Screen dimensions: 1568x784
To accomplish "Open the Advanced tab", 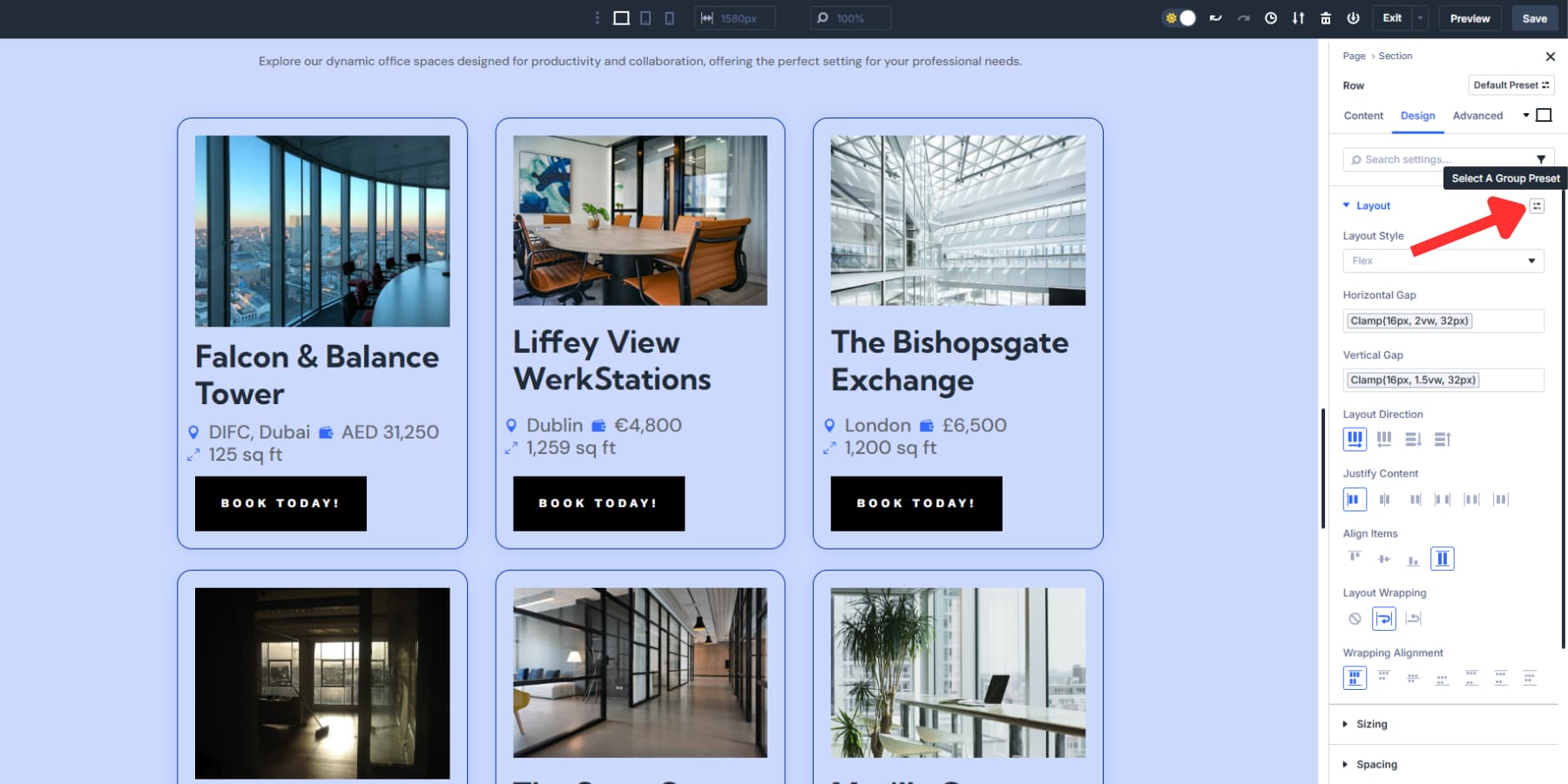I will (1477, 116).
